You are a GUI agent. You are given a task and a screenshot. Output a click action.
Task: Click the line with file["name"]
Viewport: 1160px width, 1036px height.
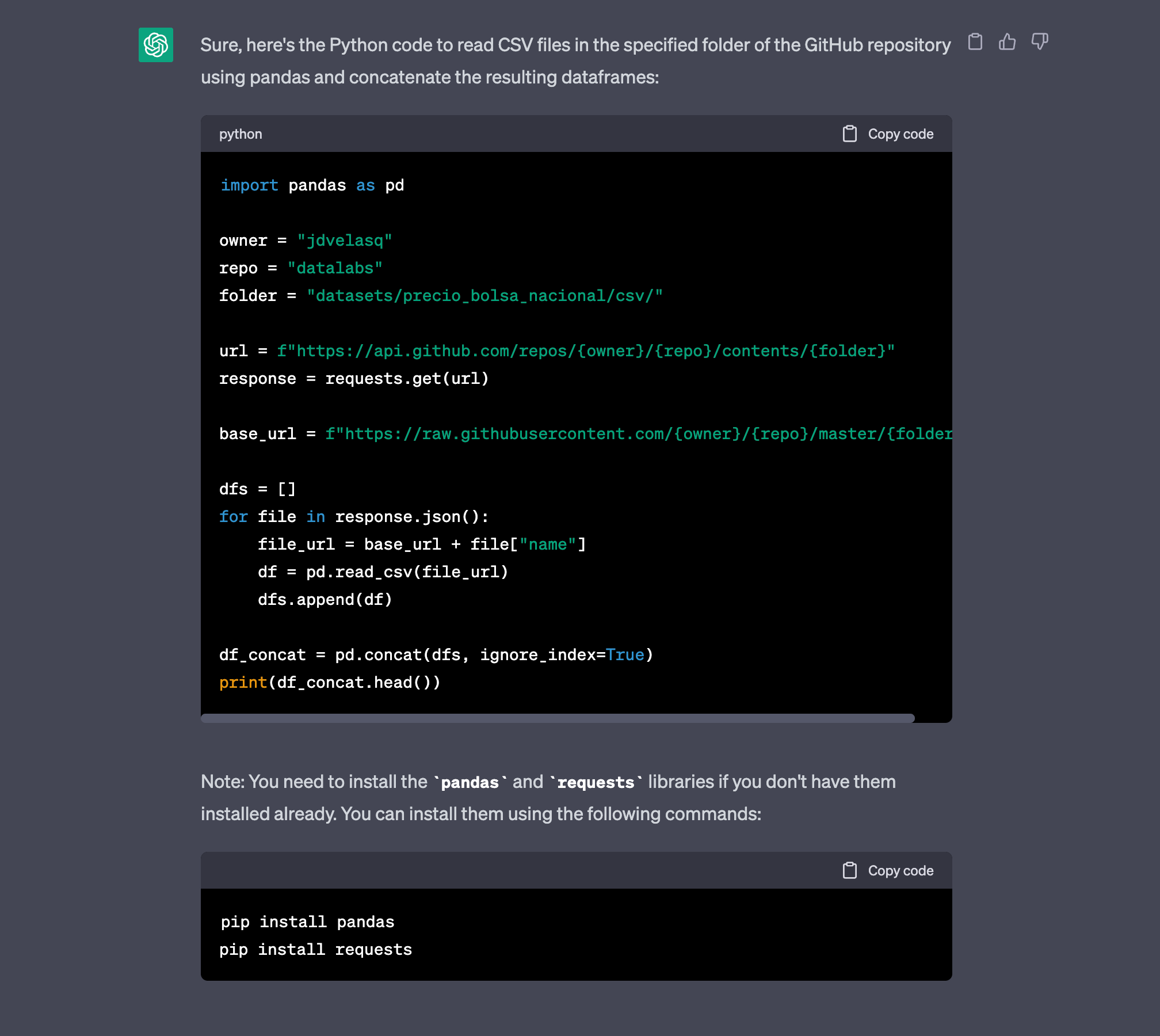[422, 544]
